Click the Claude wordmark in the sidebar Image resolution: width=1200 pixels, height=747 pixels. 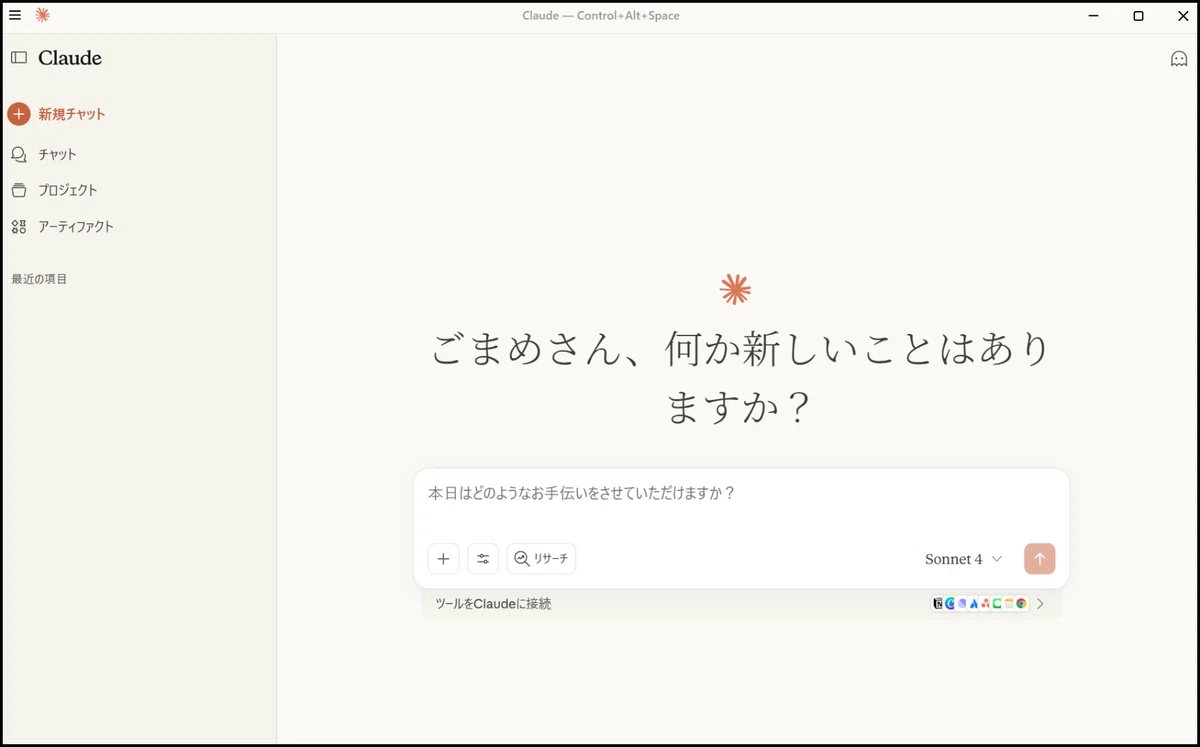click(70, 58)
